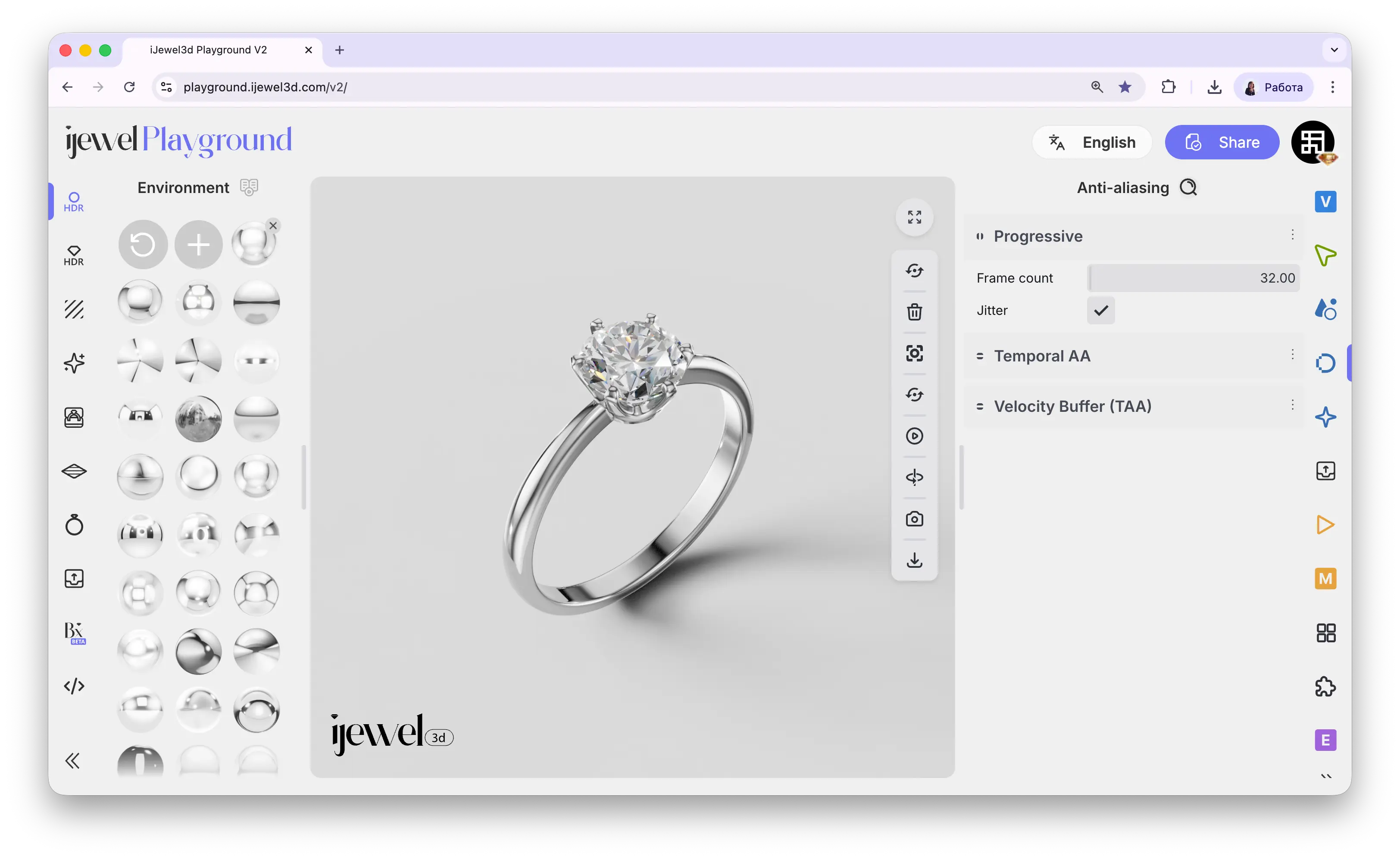
Task: Bookmark this page with the star
Action: click(1124, 87)
